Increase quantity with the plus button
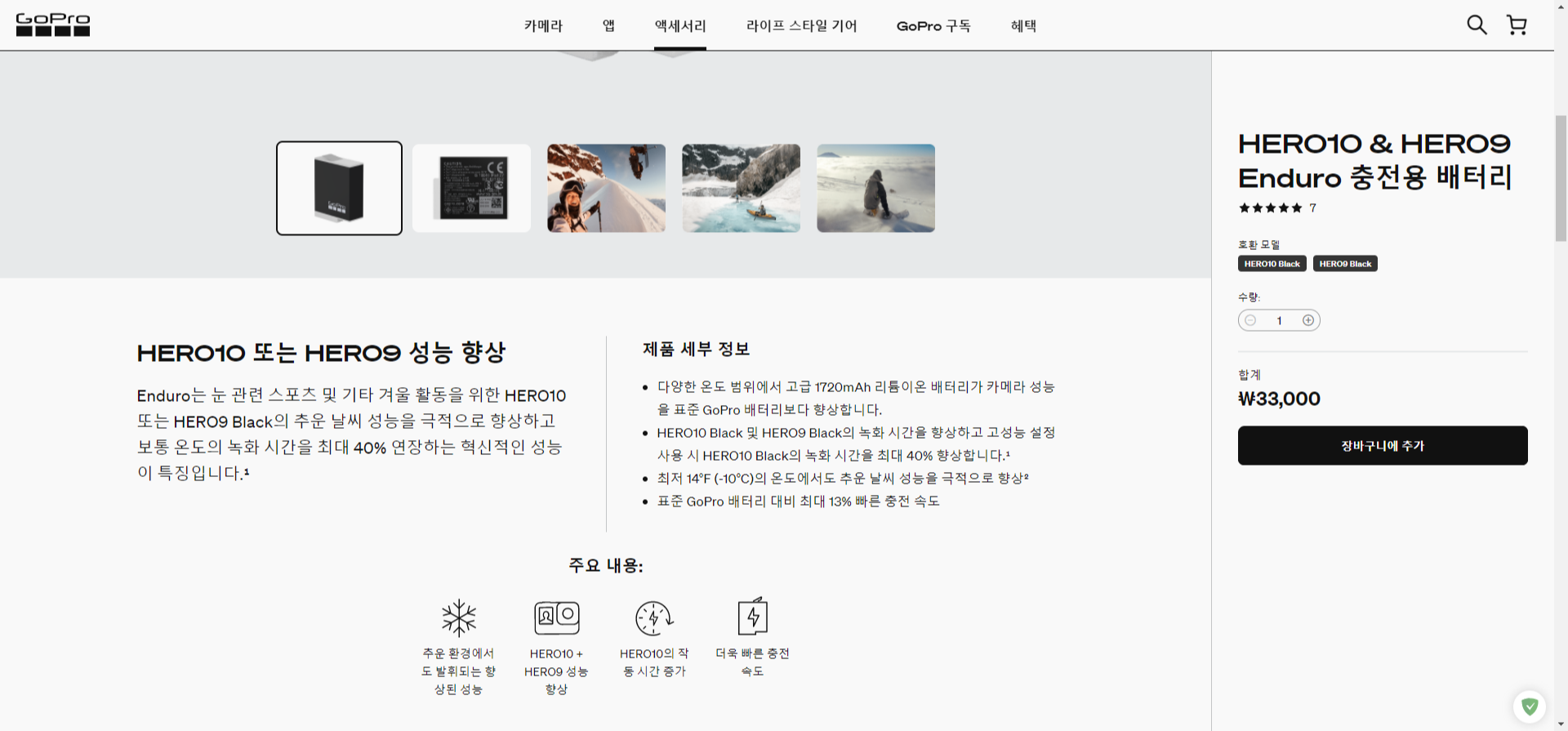The width and height of the screenshot is (1568, 731). [x=1308, y=320]
